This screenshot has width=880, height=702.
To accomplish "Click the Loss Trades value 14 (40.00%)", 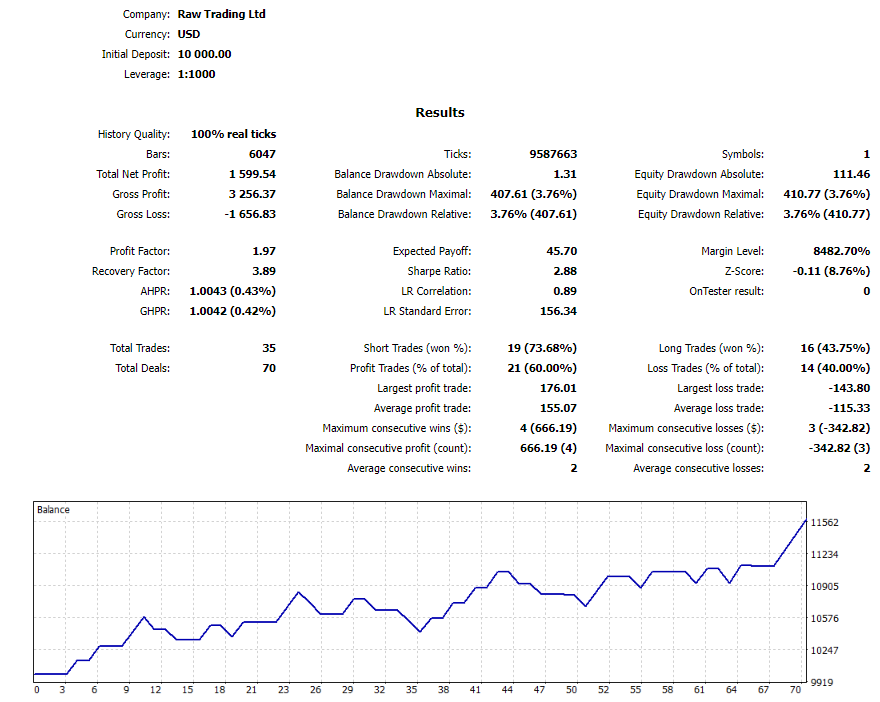I will [835, 368].
